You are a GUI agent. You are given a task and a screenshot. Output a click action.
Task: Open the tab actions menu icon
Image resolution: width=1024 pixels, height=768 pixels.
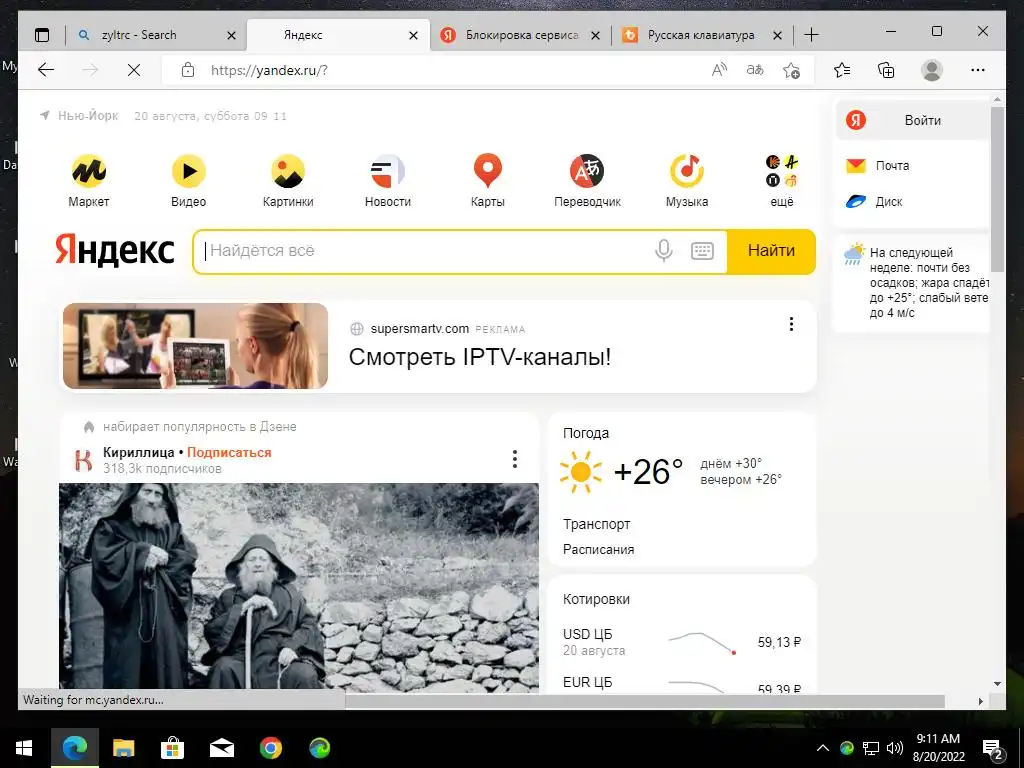(42, 35)
